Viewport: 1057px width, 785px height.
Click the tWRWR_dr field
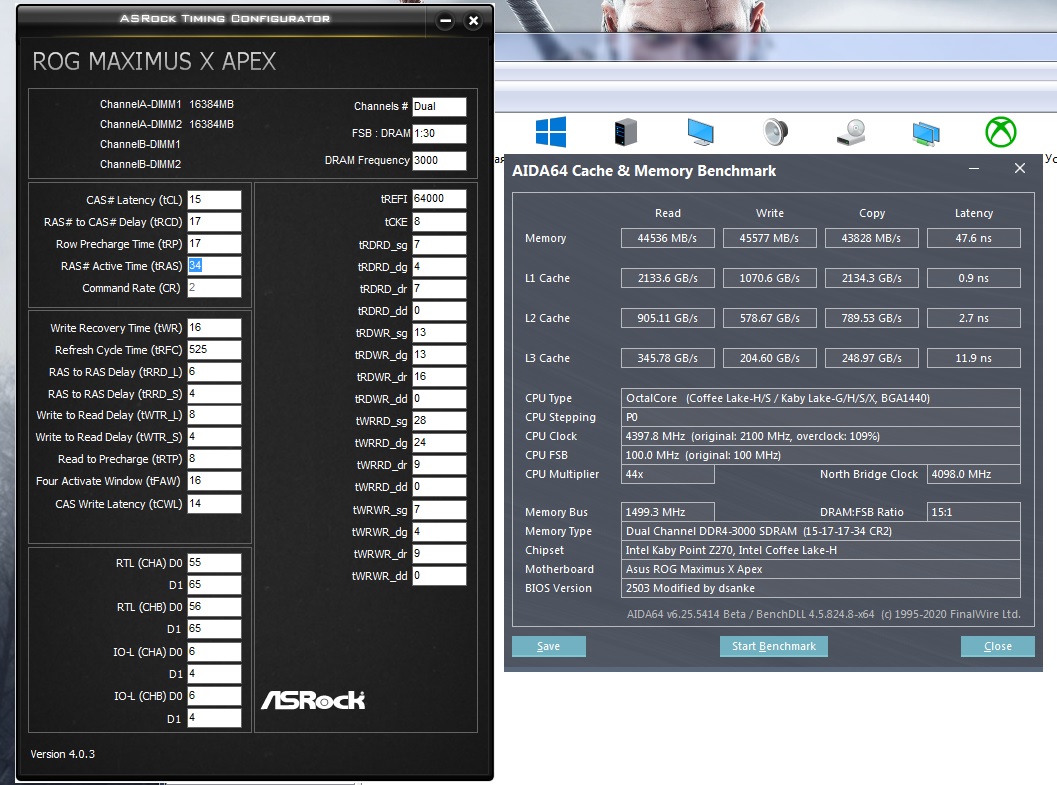tap(439, 554)
